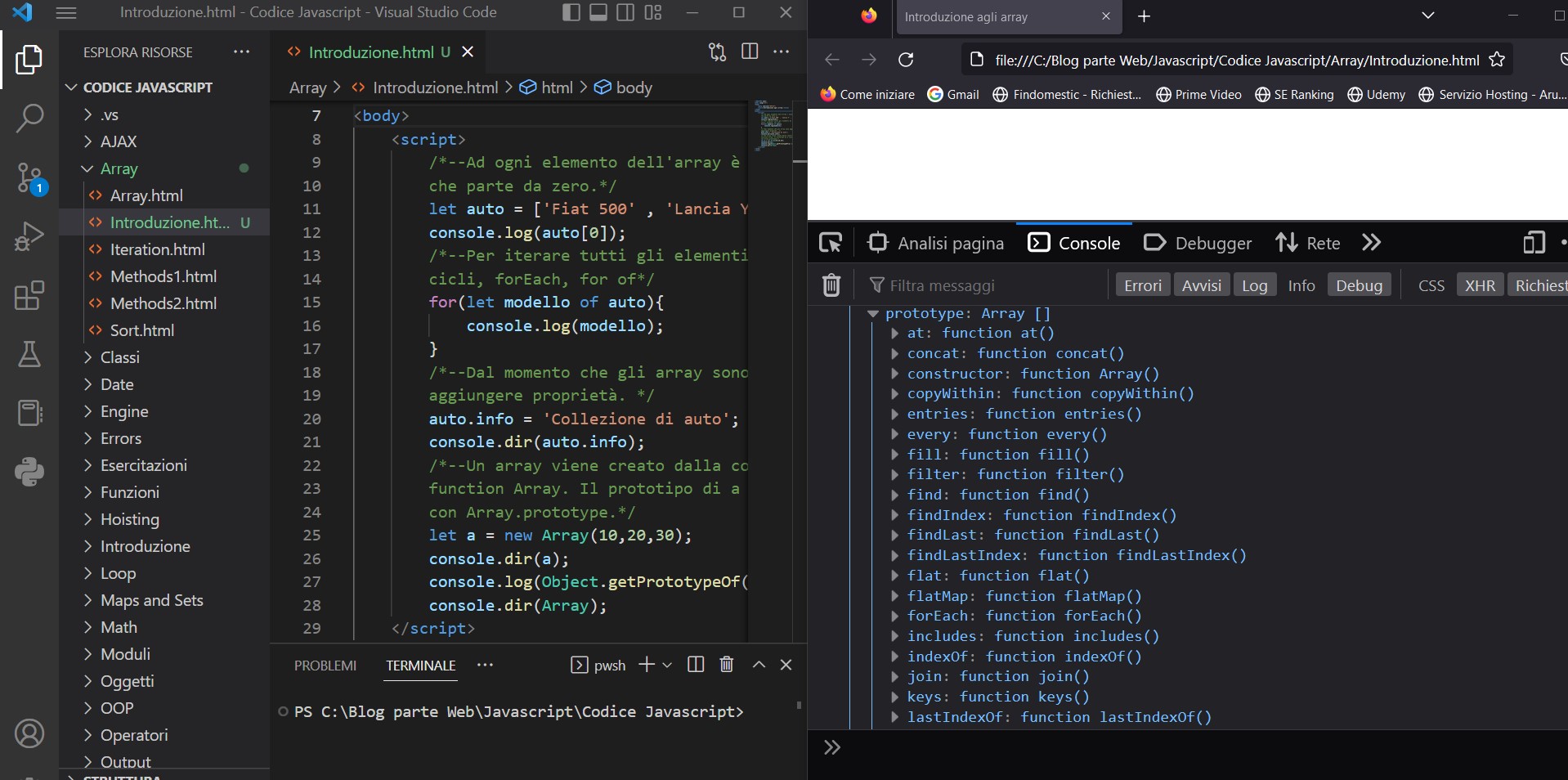Toggle bottom panel layout button
This screenshot has height=780, width=1568.
[598, 12]
